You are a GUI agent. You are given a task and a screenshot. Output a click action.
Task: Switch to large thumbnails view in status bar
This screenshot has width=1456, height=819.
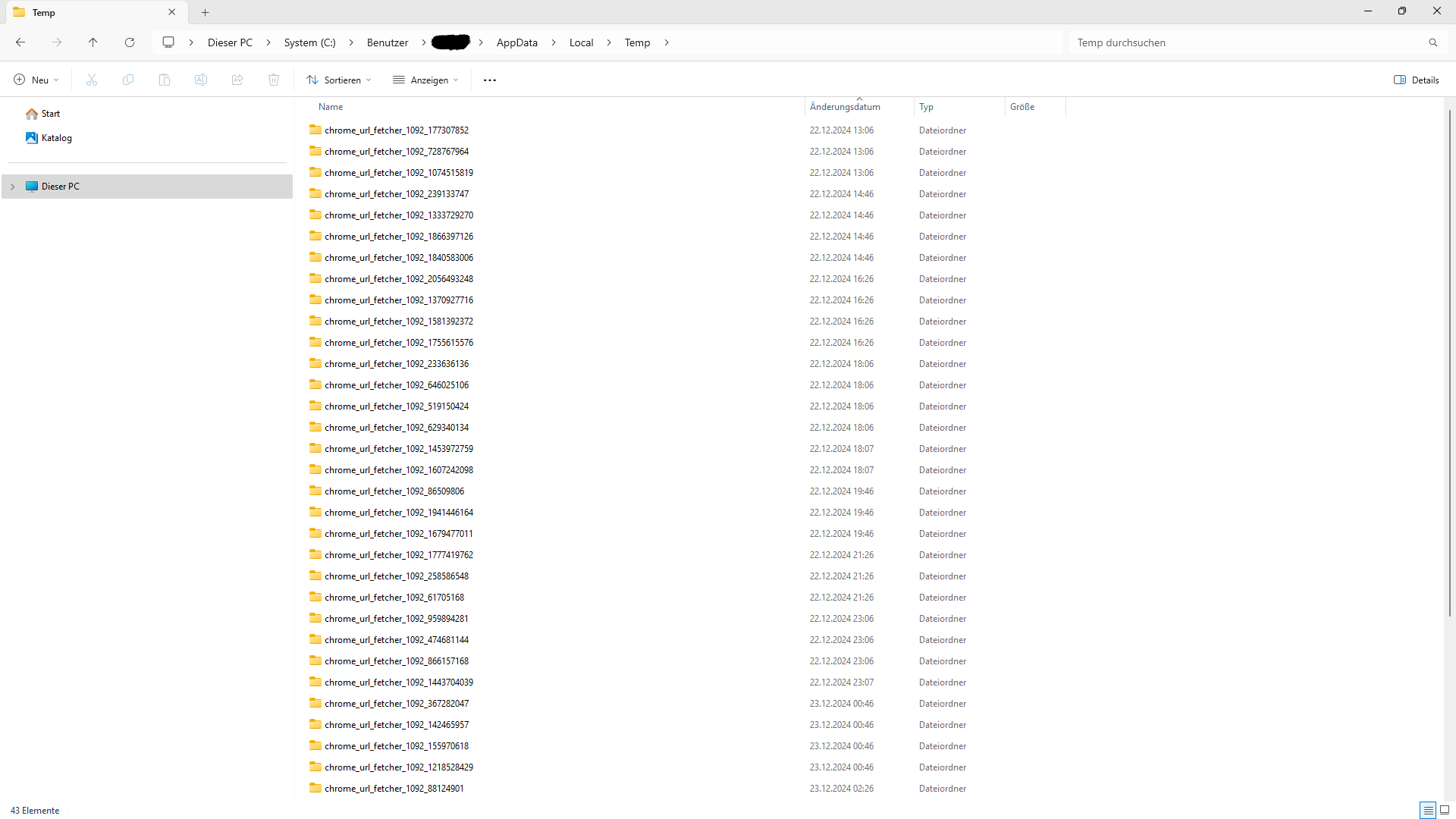1445,810
